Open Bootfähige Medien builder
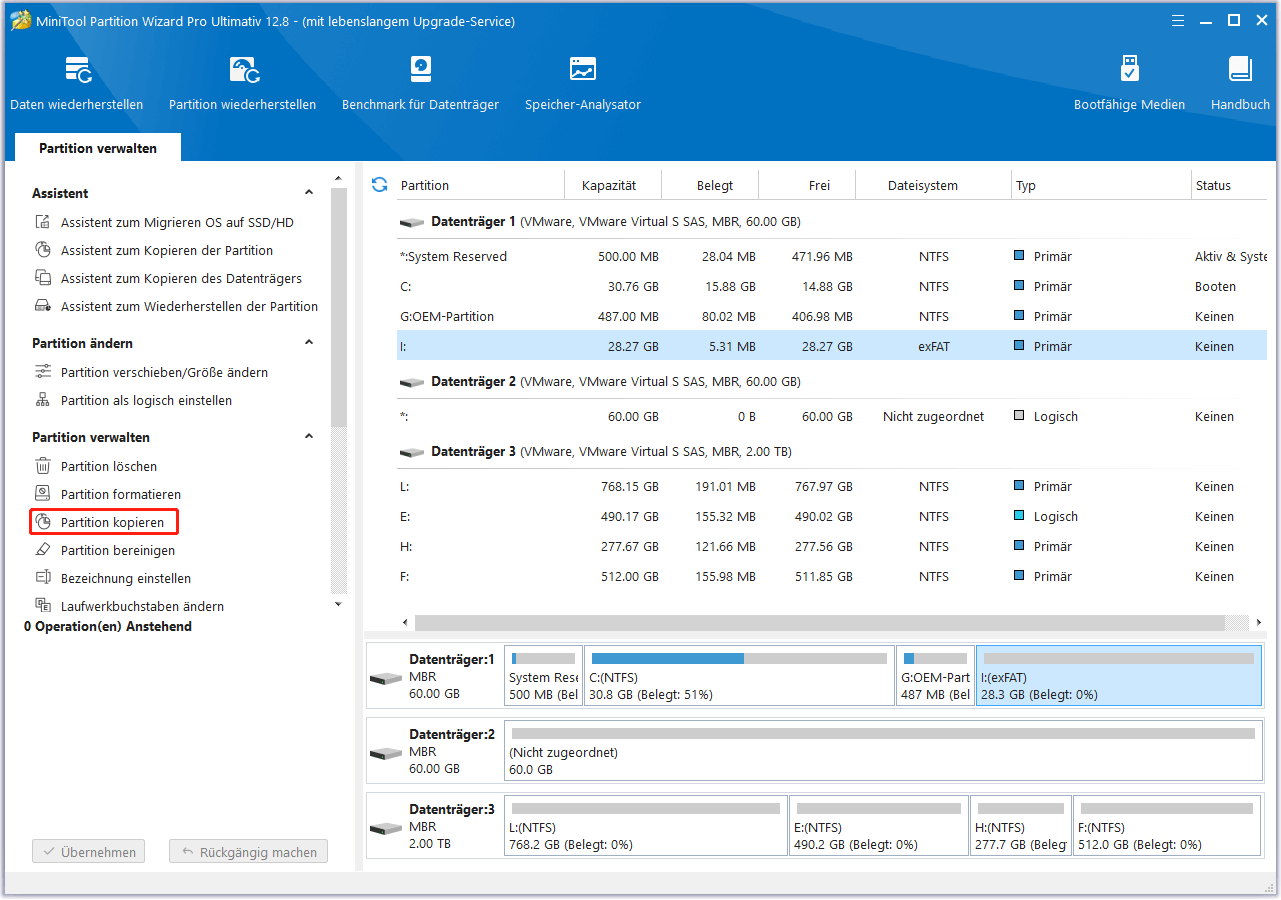This screenshot has height=900, width=1281. [1129, 83]
